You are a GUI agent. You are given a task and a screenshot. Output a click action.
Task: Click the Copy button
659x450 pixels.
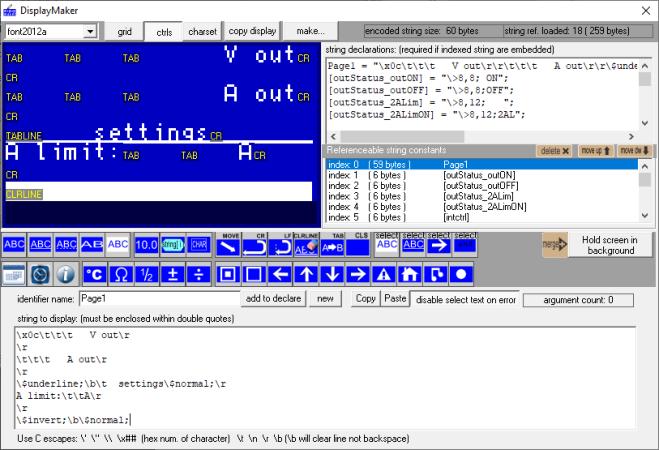(366, 298)
